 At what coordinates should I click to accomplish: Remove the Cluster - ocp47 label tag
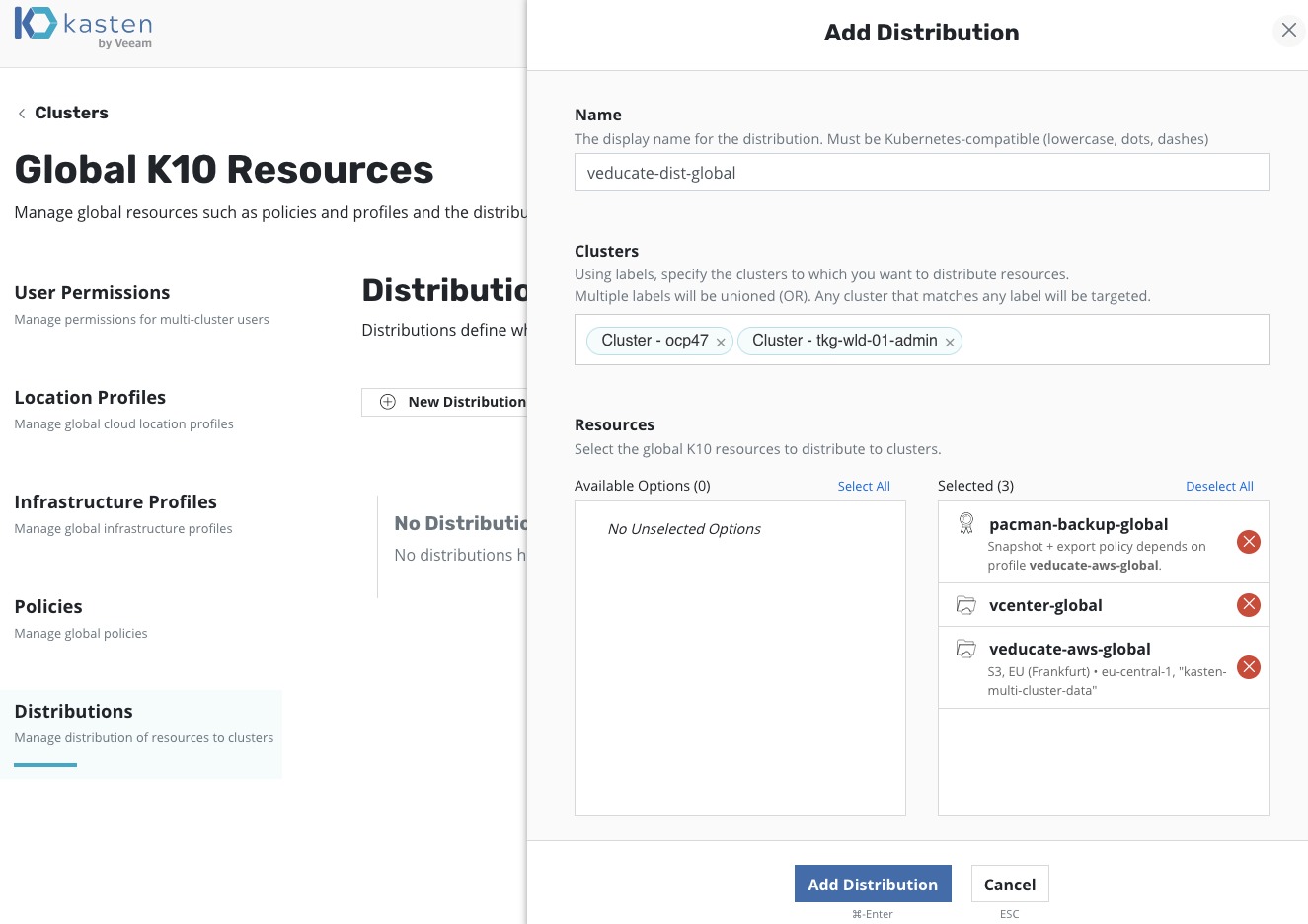click(x=722, y=343)
